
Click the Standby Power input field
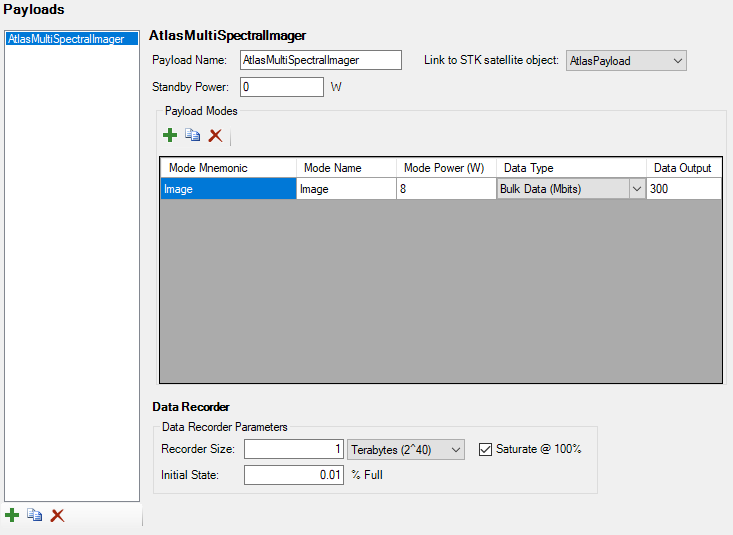[x=281, y=87]
